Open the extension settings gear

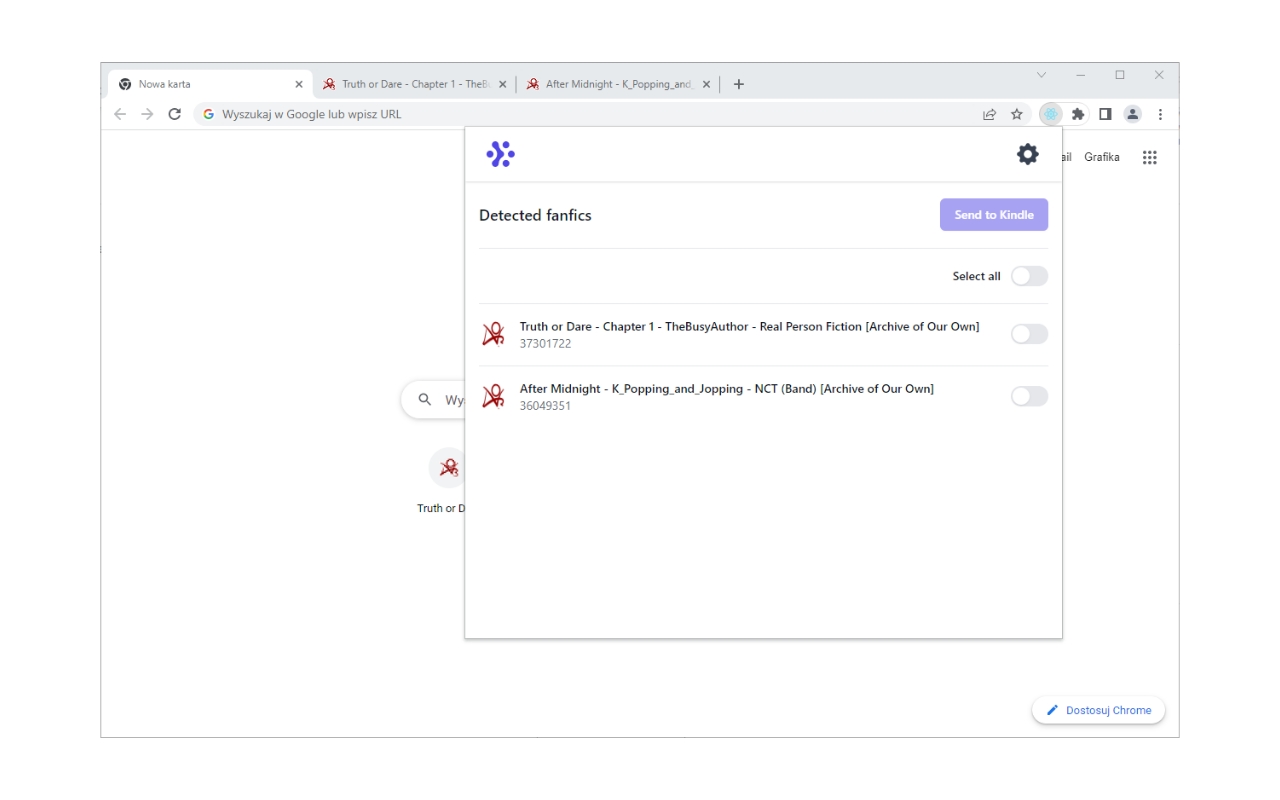point(1027,154)
